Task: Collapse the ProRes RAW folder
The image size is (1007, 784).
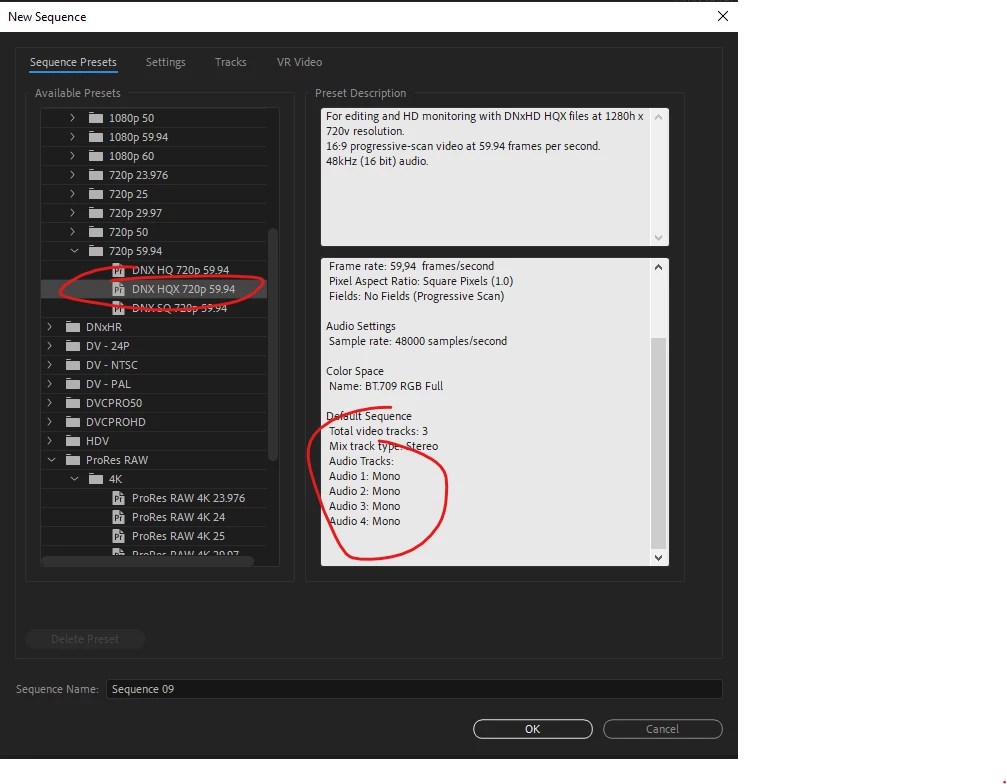Action: click(x=51, y=460)
